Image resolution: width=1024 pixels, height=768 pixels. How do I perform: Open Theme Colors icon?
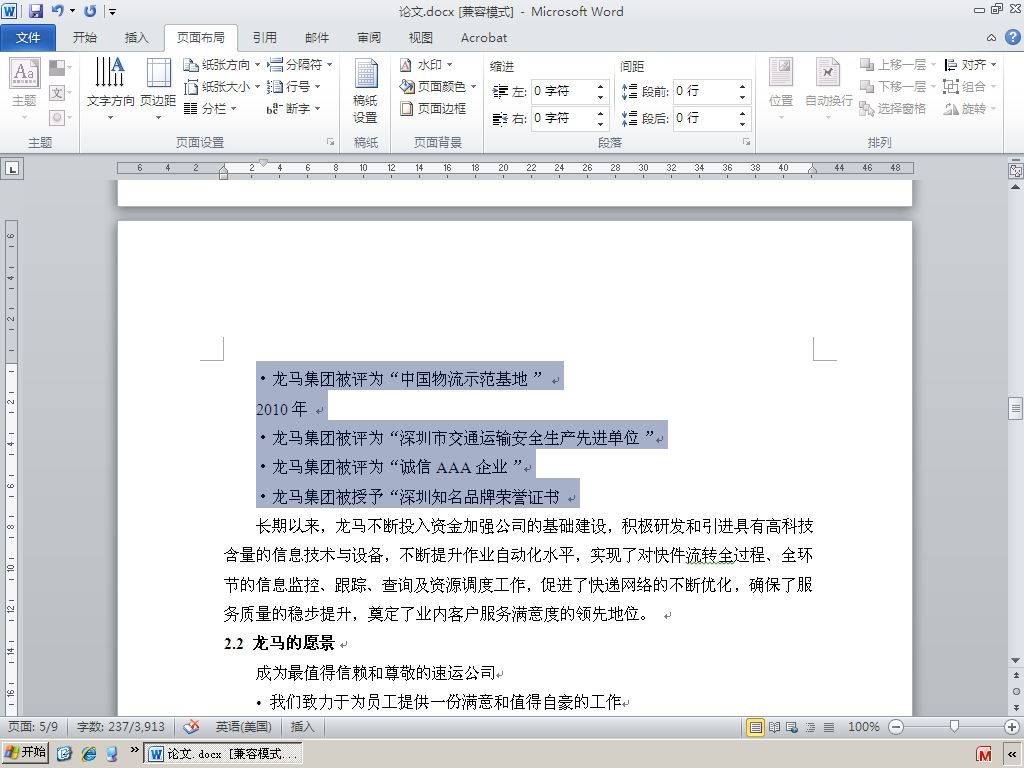(59, 67)
